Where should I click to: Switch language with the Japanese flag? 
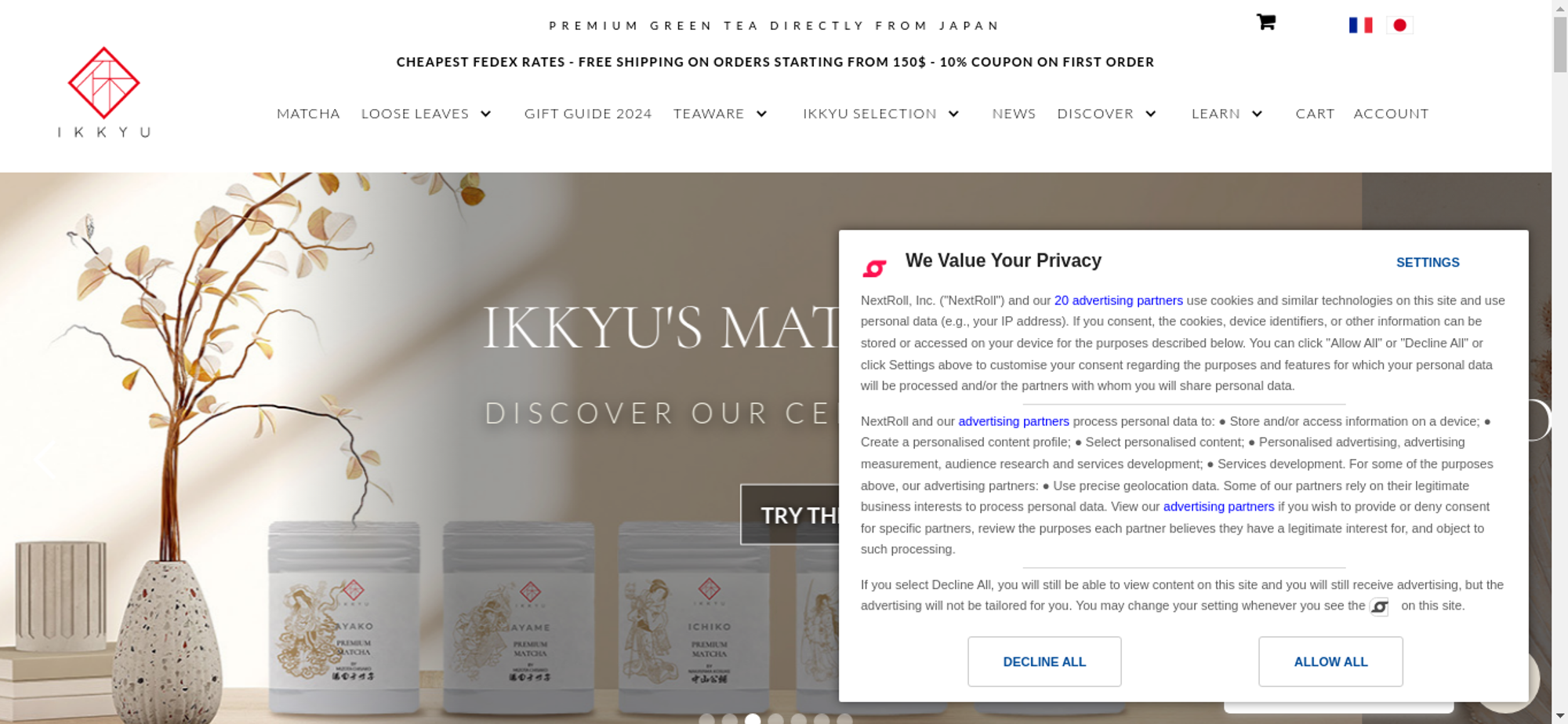[1399, 25]
